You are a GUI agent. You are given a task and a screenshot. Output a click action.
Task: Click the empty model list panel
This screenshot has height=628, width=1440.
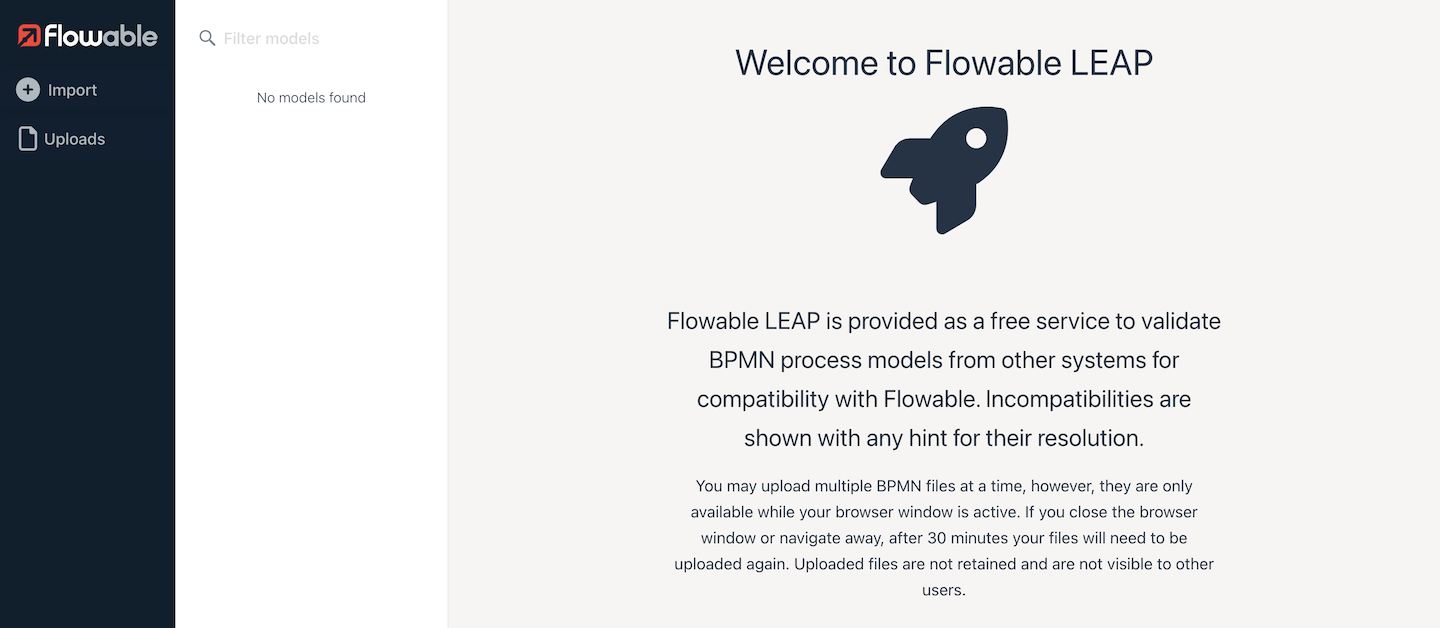[311, 300]
